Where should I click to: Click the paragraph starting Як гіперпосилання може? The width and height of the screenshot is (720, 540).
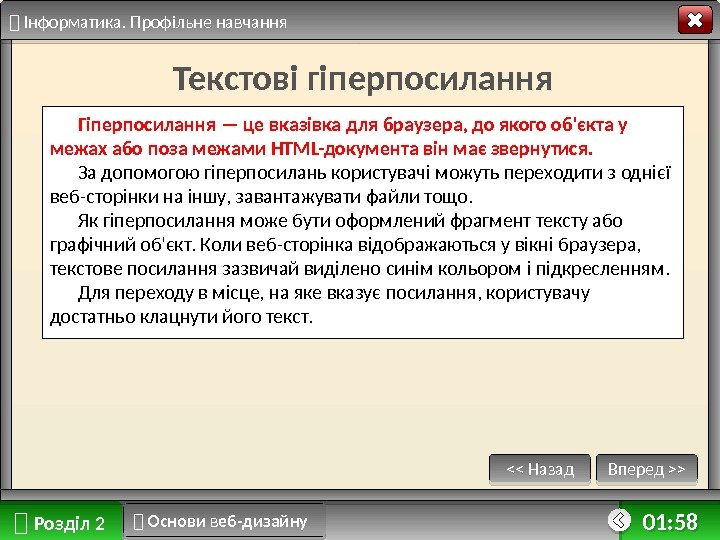point(360,245)
